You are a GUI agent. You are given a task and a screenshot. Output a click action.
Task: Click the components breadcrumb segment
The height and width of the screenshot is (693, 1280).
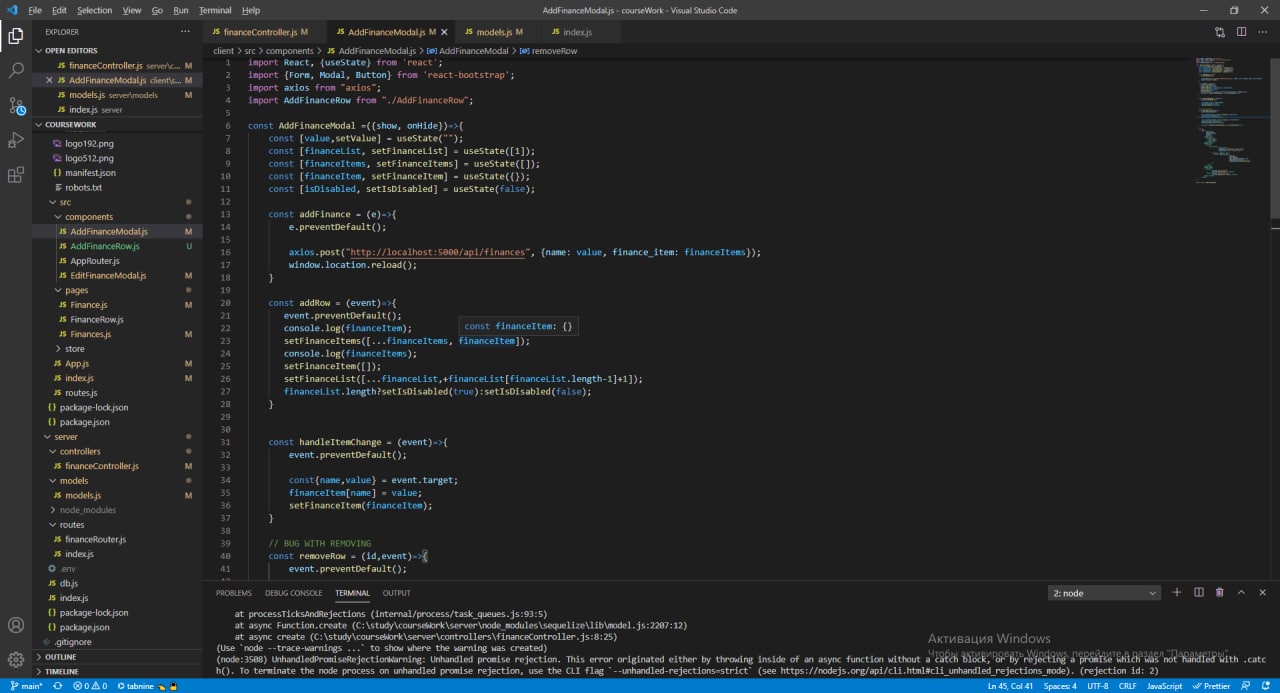pos(290,50)
